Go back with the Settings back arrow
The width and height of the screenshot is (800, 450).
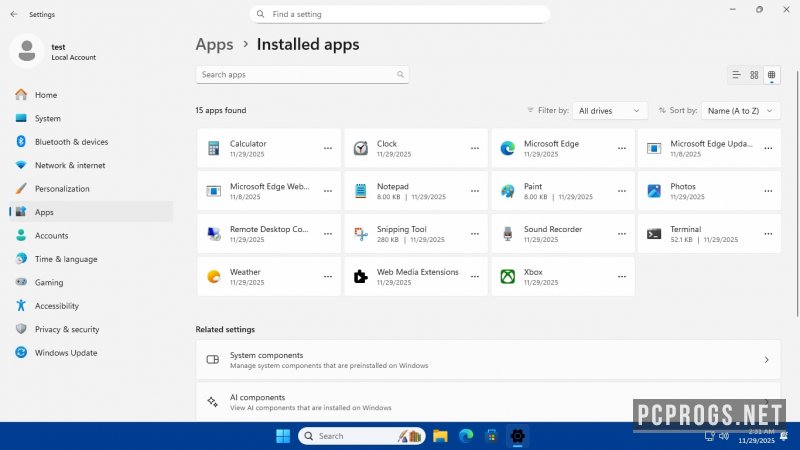(14, 14)
